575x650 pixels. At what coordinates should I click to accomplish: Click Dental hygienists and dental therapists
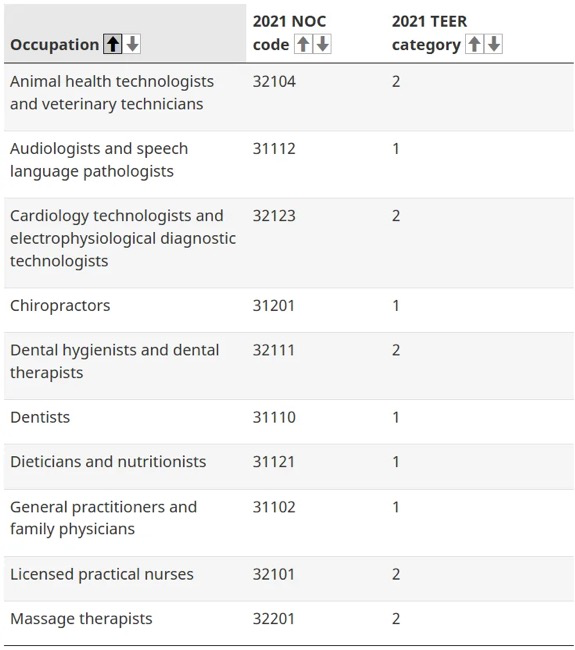114,361
